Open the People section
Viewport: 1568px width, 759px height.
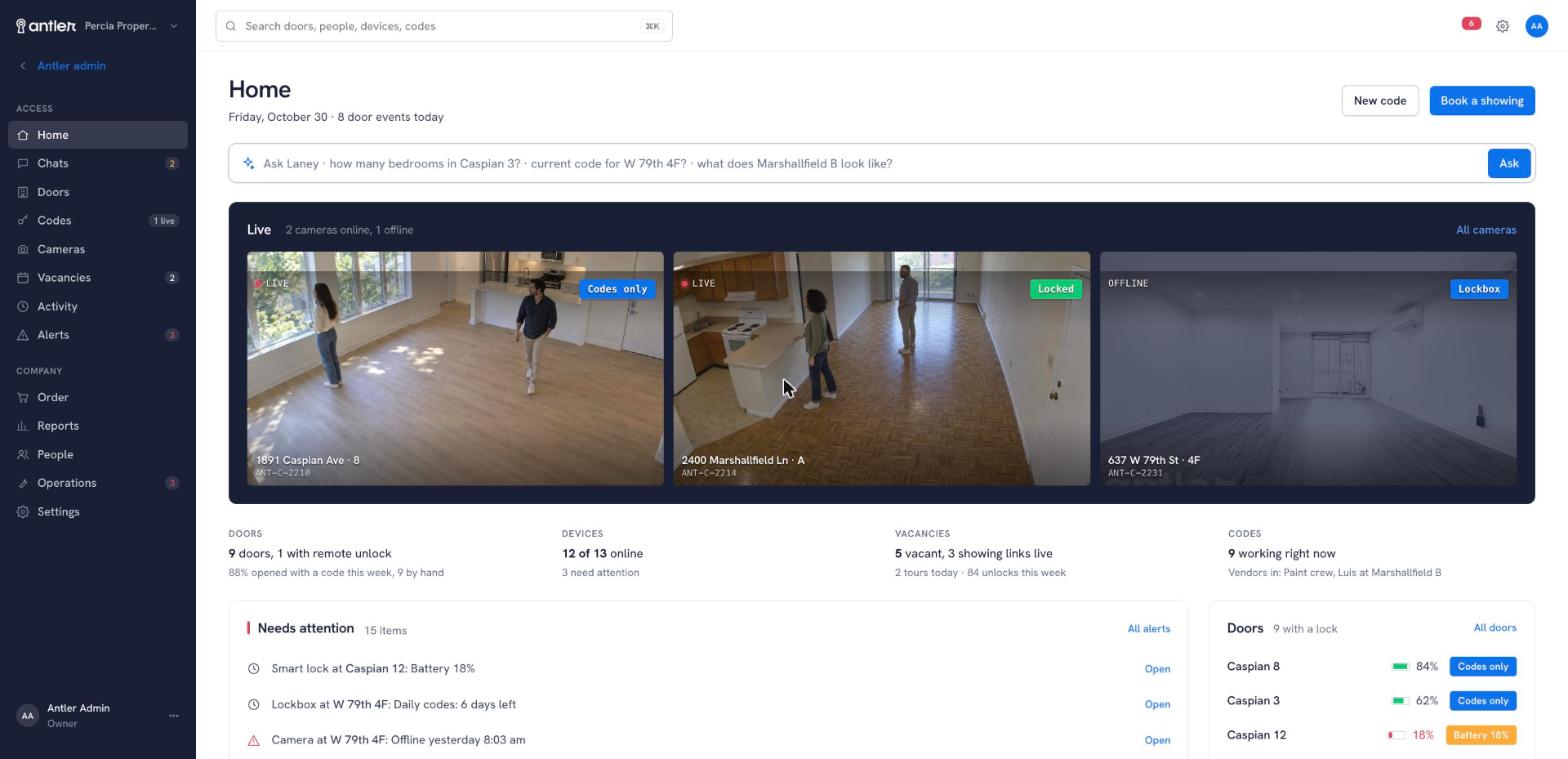pos(98,454)
